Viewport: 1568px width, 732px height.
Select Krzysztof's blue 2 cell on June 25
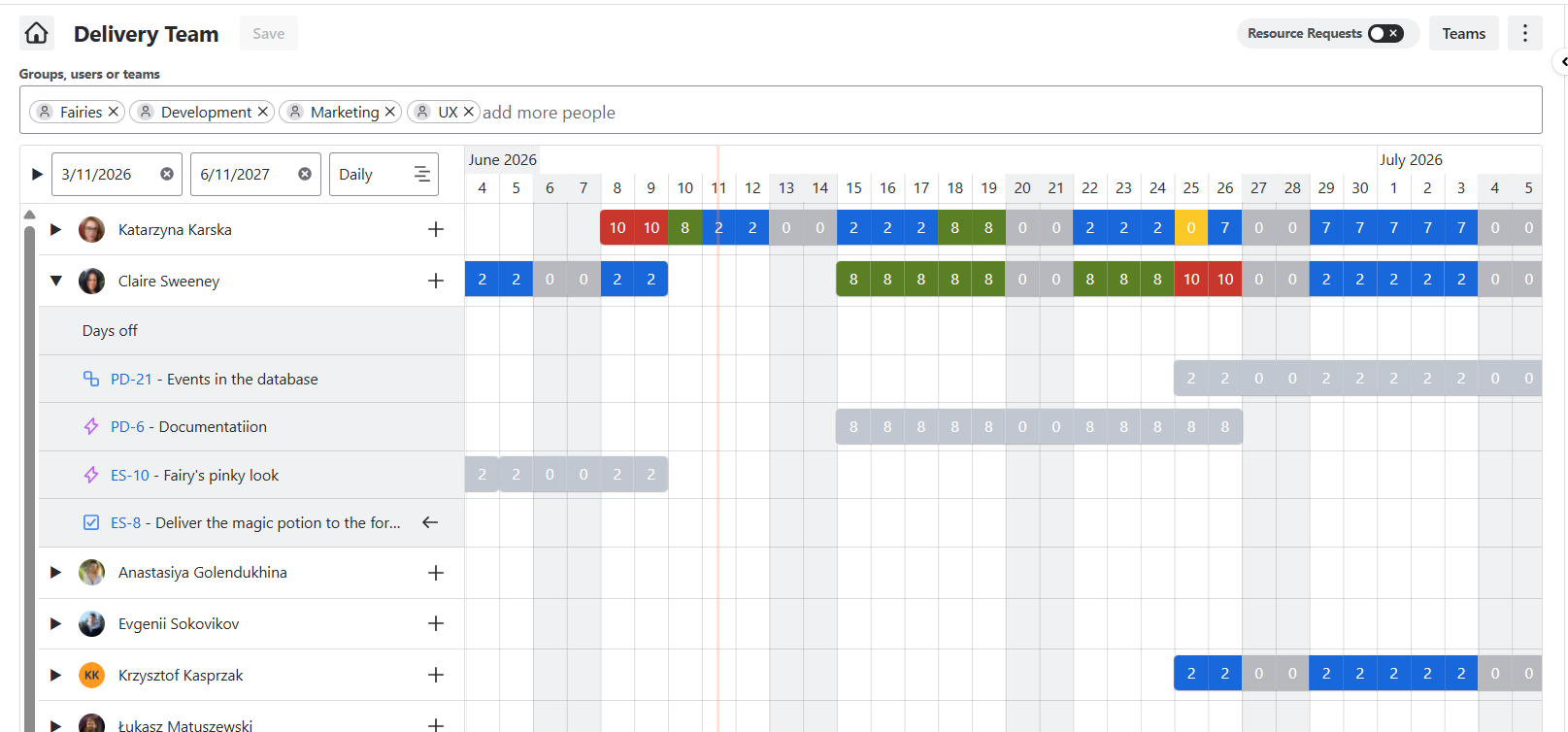[x=1191, y=673]
